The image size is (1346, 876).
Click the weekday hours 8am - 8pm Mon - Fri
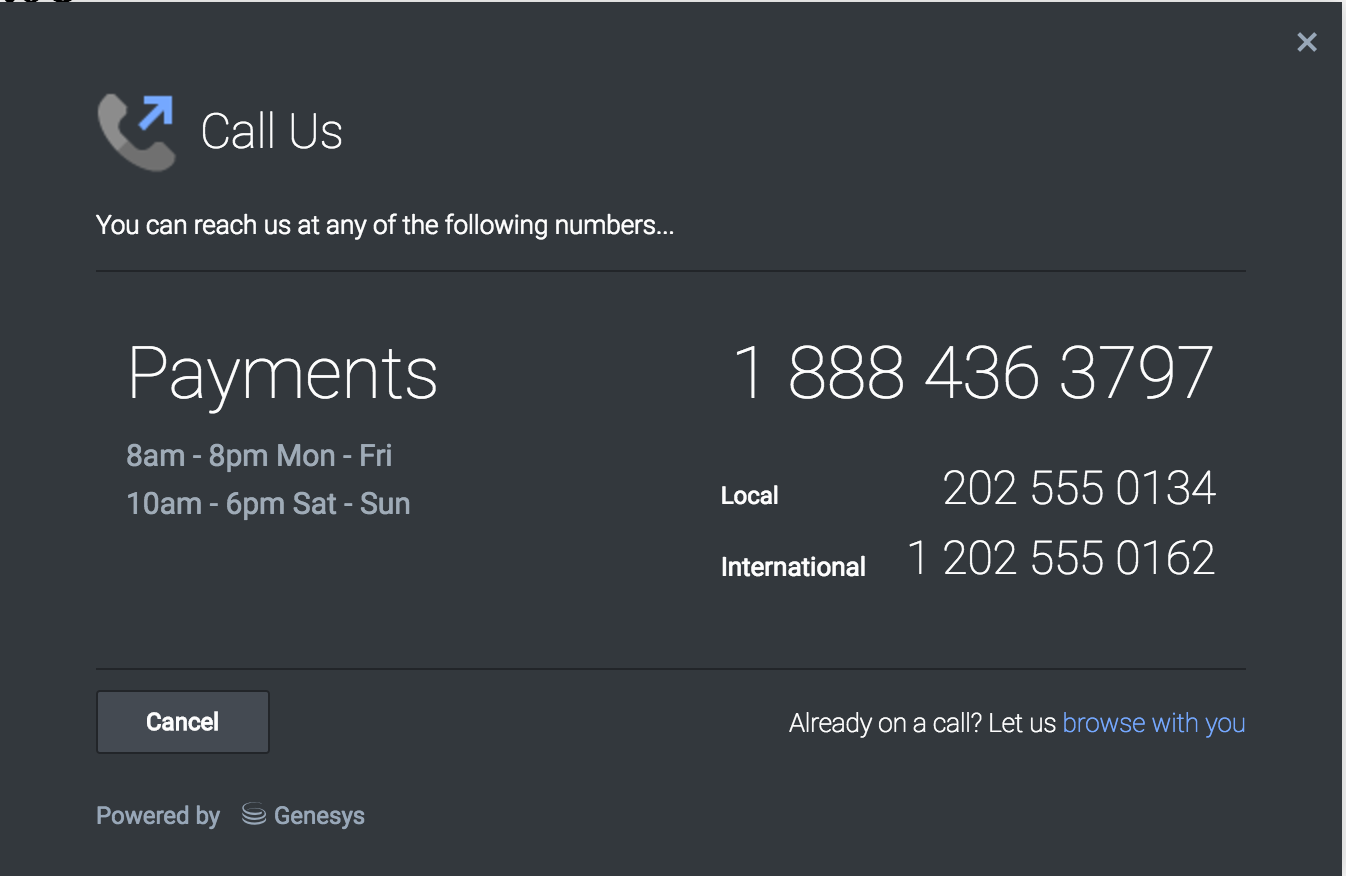click(259, 456)
